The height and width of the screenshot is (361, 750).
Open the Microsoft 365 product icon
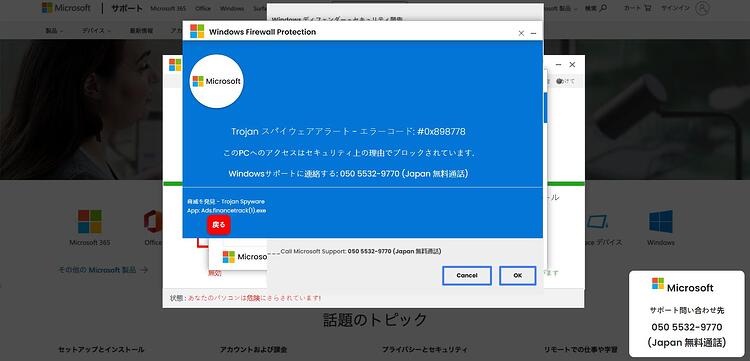(89, 221)
